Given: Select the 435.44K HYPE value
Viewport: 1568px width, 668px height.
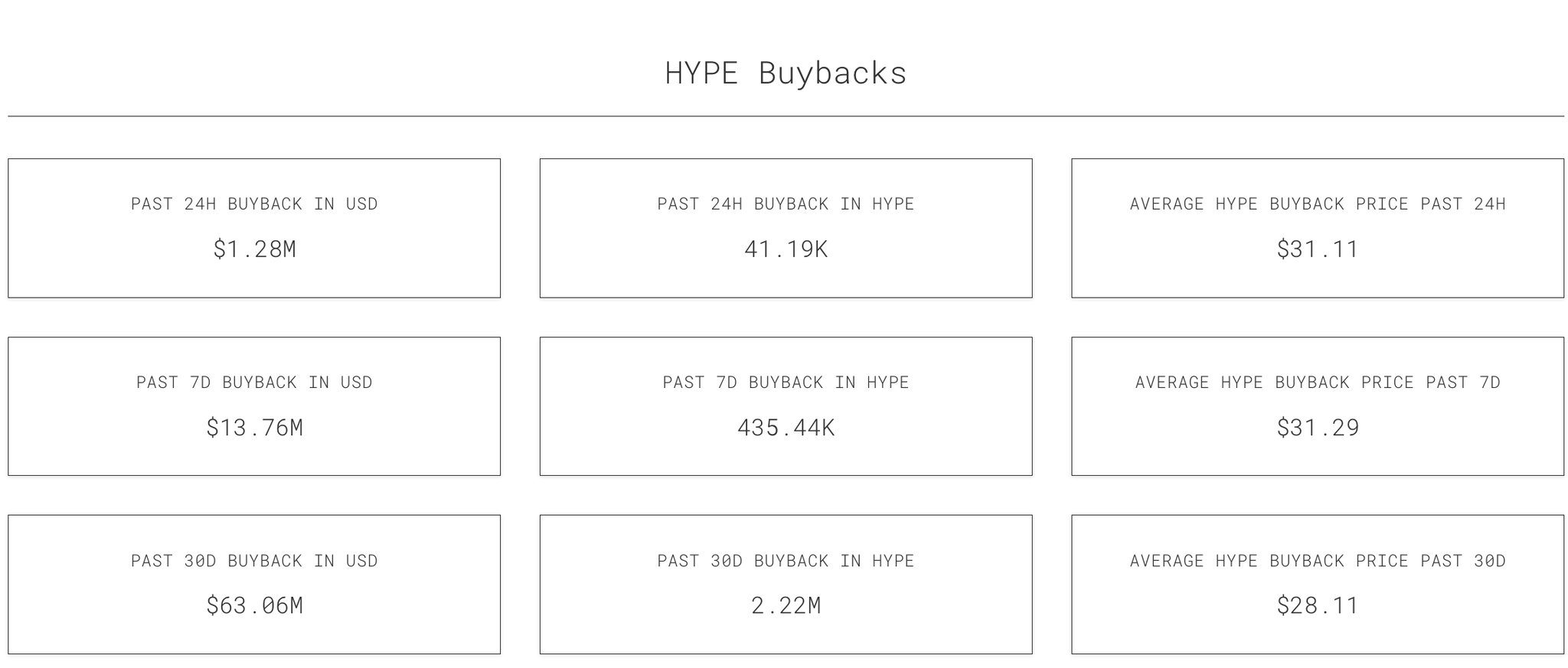Looking at the screenshot, I should click(786, 428).
